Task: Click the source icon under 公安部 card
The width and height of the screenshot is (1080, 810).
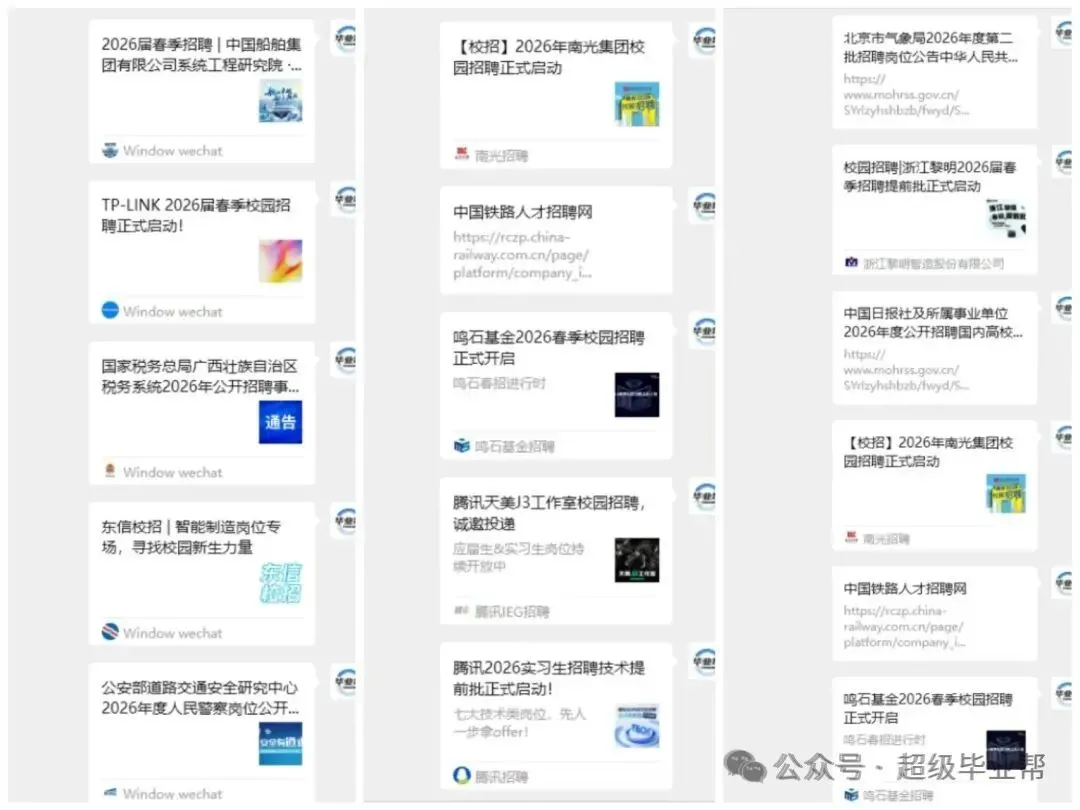Action: (x=110, y=793)
